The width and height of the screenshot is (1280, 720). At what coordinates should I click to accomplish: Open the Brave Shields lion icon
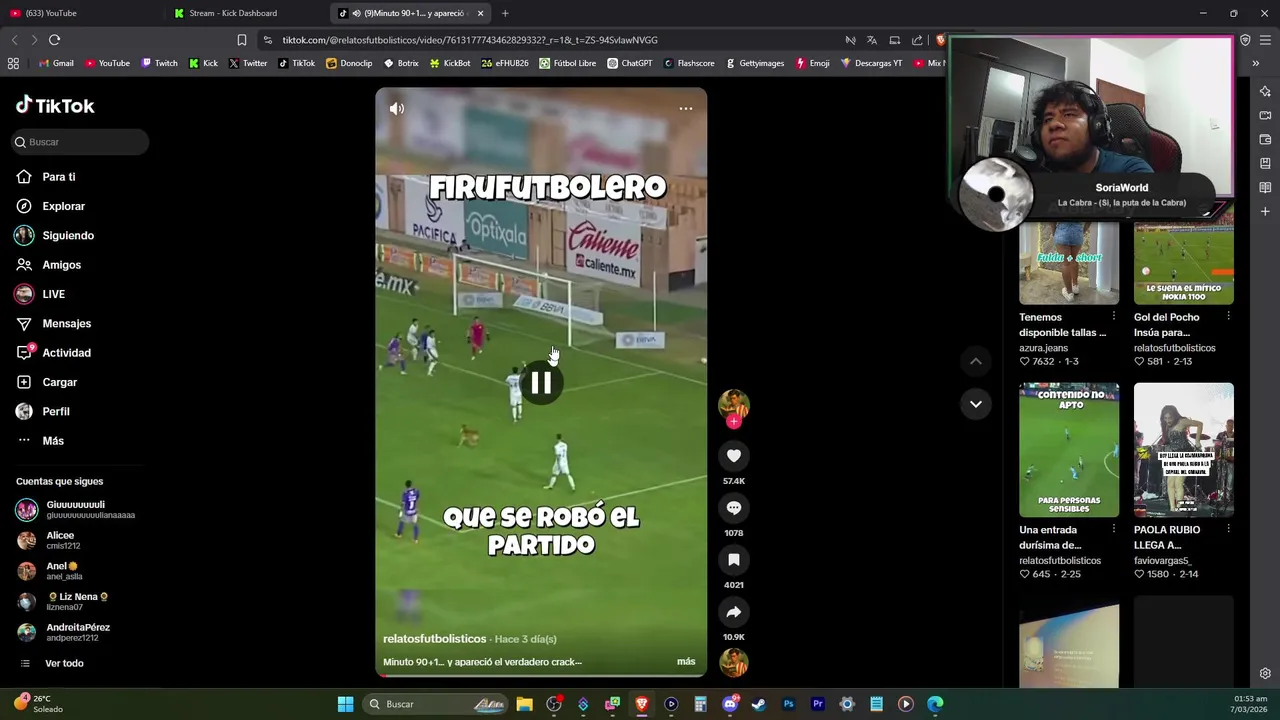click(x=940, y=40)
